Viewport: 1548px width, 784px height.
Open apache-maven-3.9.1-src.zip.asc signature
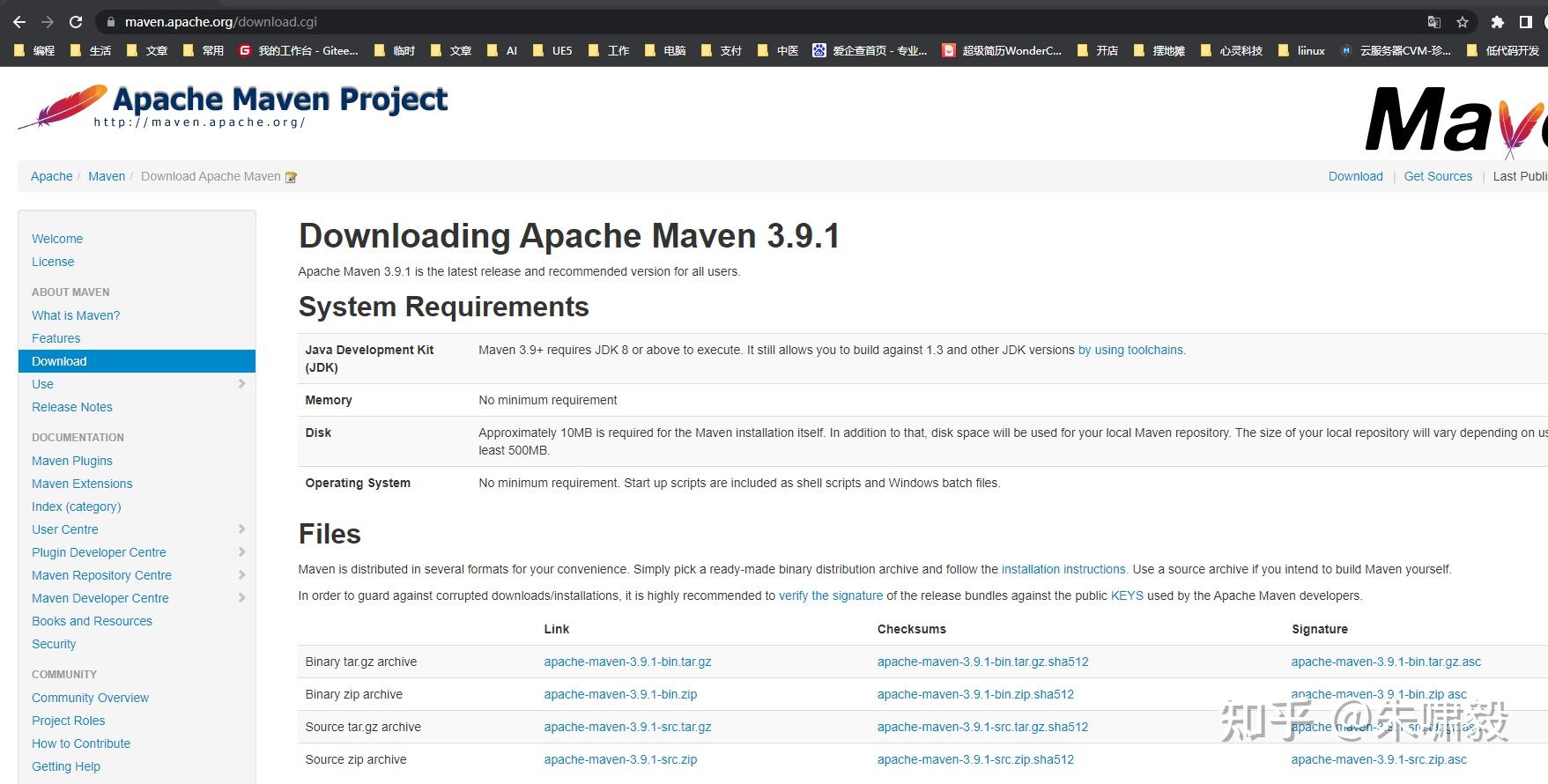pos(1379,759)
